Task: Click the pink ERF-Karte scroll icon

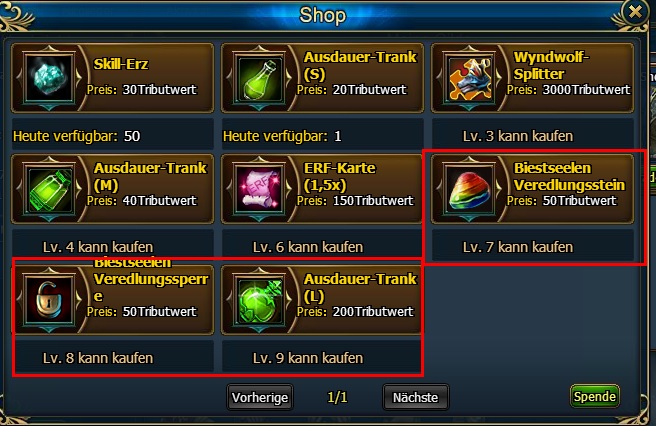Action: tap(259, 188)
